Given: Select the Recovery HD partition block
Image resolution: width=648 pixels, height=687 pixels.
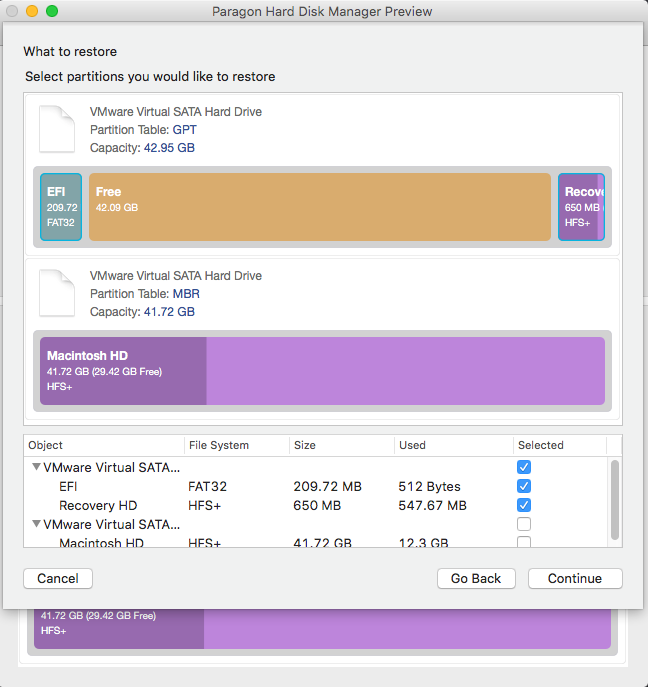Looking at the screenshot, I should pos(581,207).
